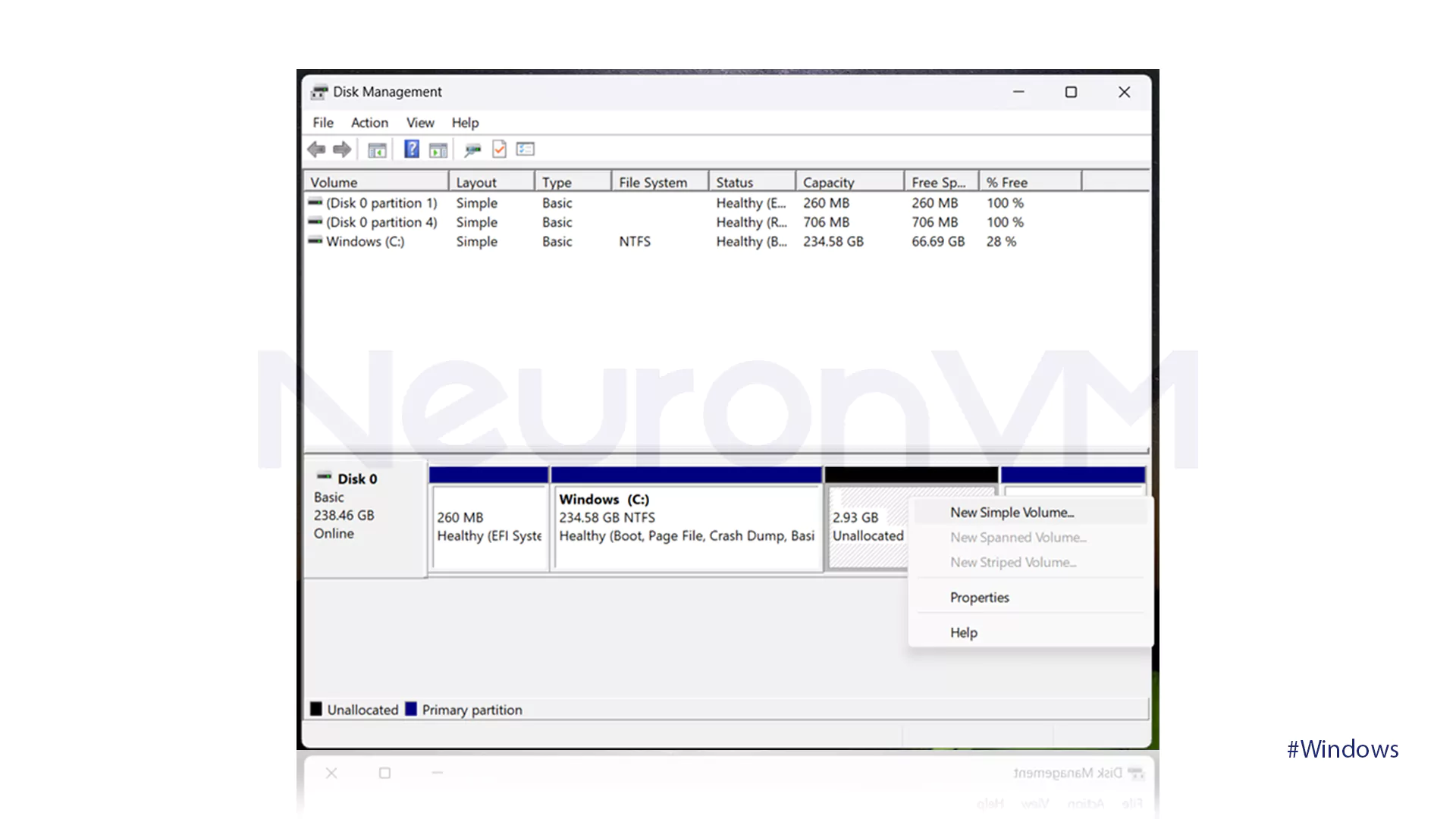Close the Disk Management window
Viewport: 1456px width, 819px height.
[x=1124, y=92]
